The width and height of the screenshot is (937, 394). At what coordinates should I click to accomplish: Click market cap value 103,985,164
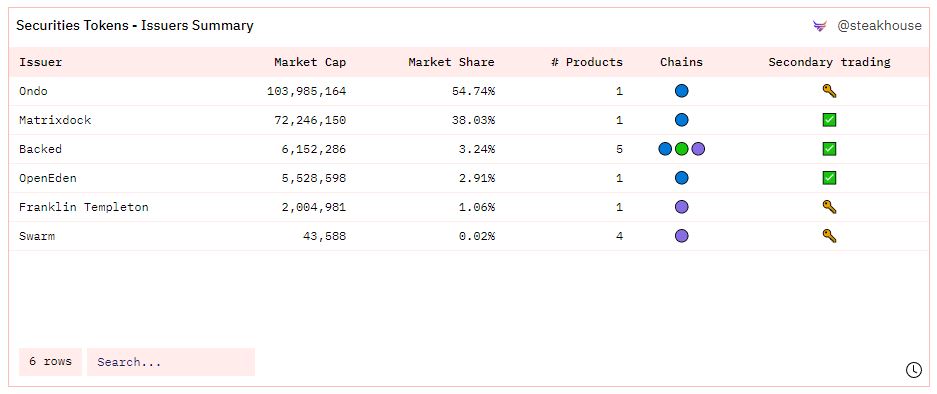point(307,91)
